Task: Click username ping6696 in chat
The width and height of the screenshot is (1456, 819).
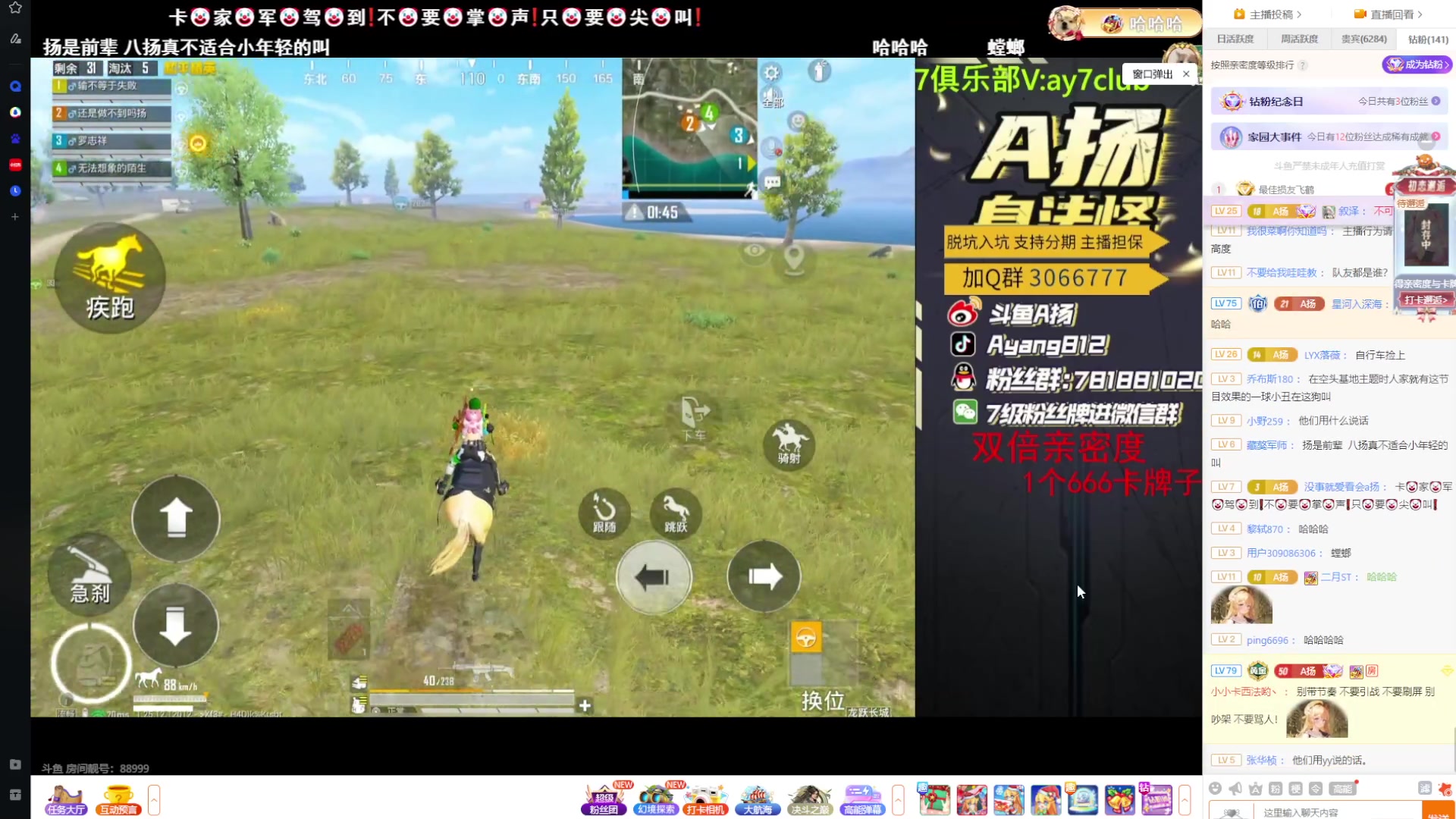Action: coord(1267,640)
